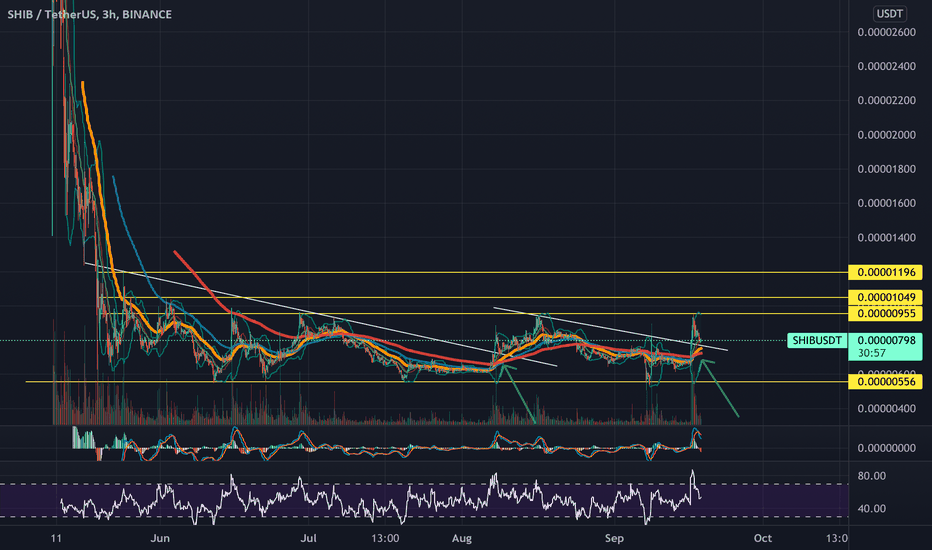Image resolution: width=932 pixels, height=550 pixels.
Task: Click the Jun date label
Action: pyautogui.click(x=160, y=538)
